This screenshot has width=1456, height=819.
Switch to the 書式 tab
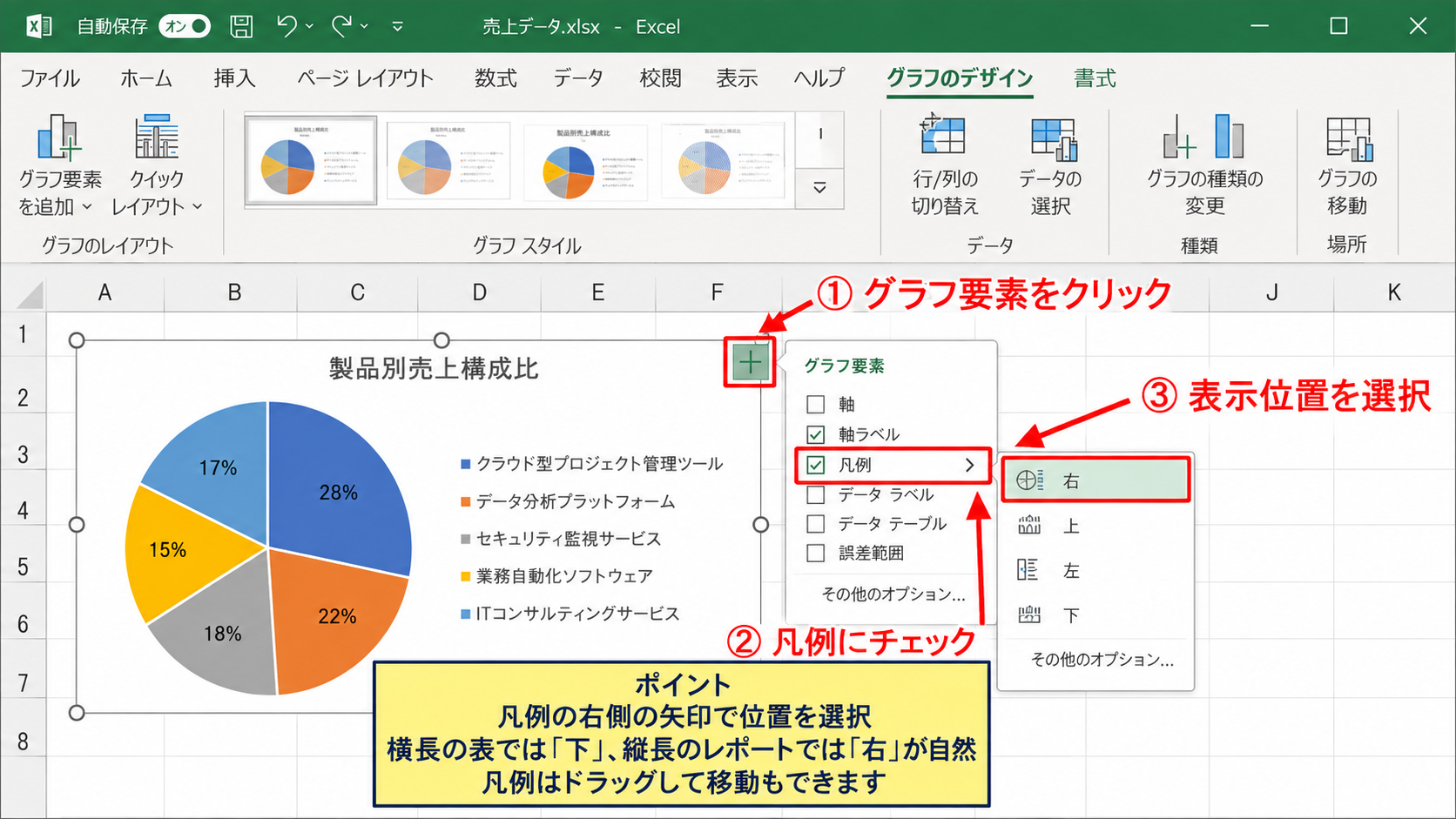[1095, 78]
